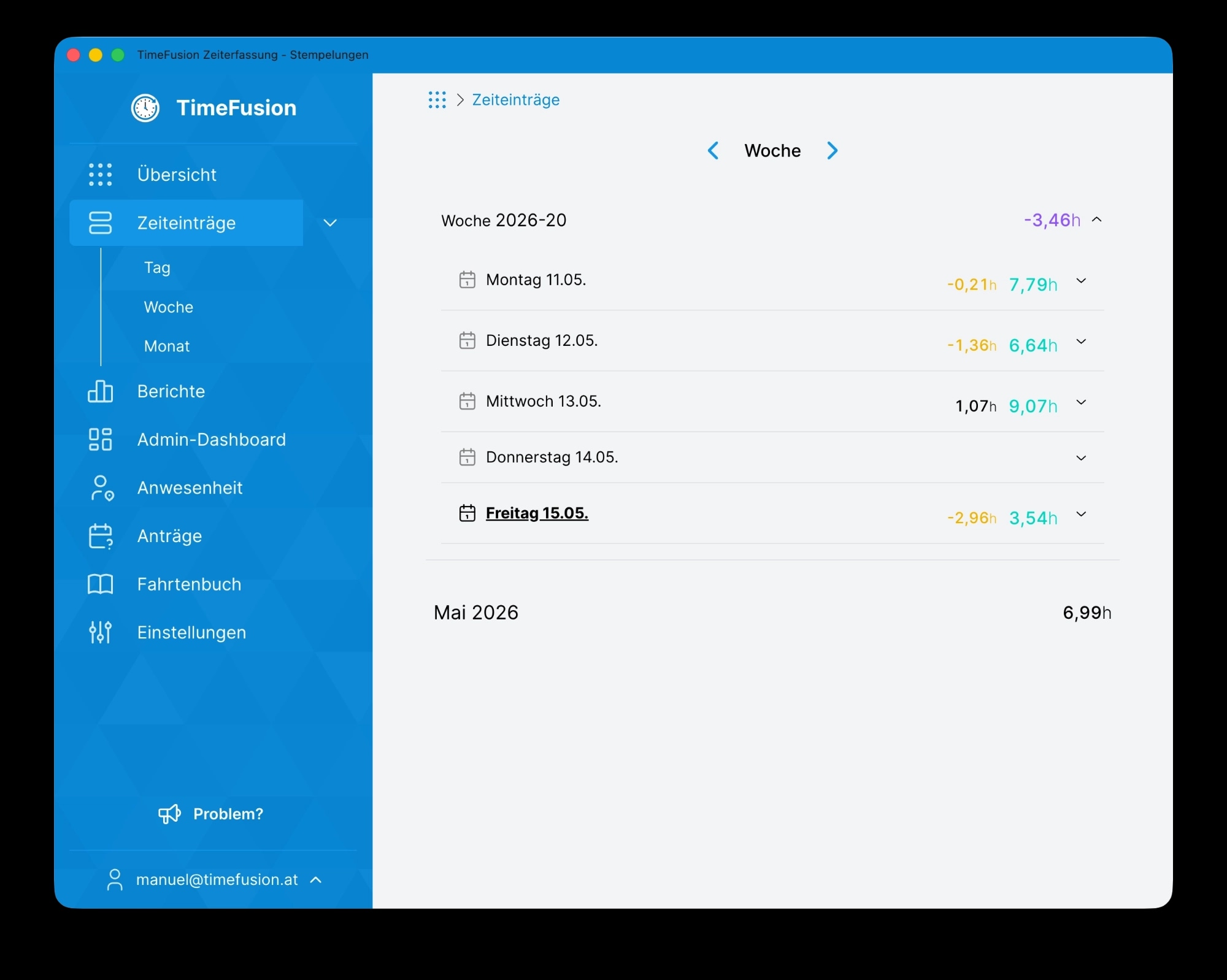Open the Admin-Dashboard page
Screen dimensions: 1227x980
pos(213,440)
